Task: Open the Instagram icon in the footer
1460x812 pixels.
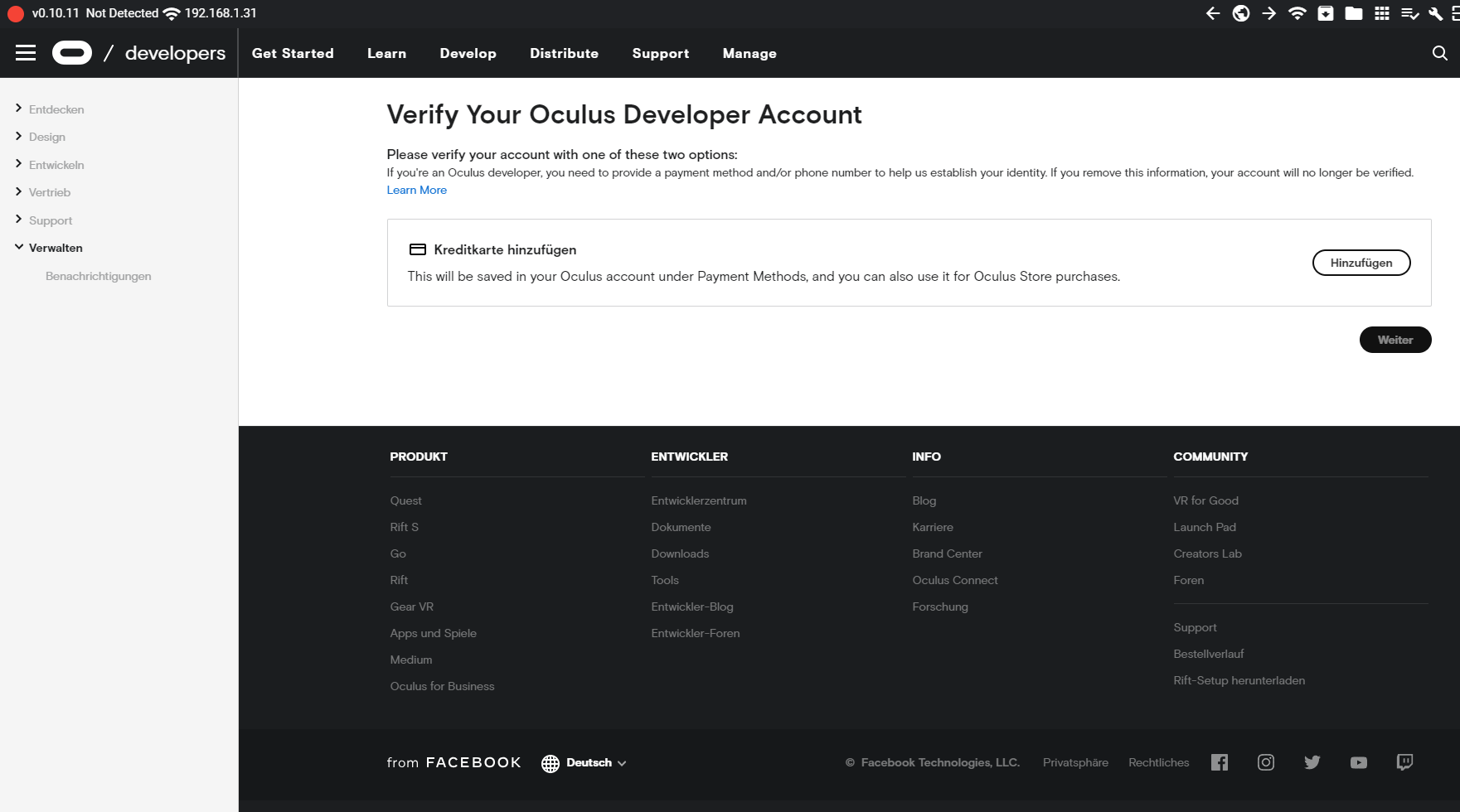Action: [1266, 762]
